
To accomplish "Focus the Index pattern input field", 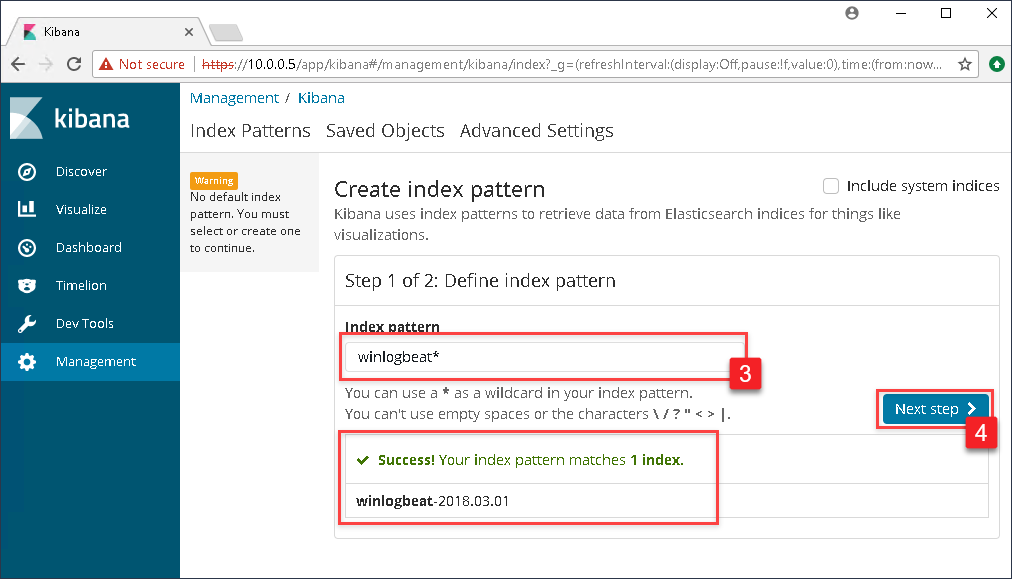I will click(x=544, y=357).
